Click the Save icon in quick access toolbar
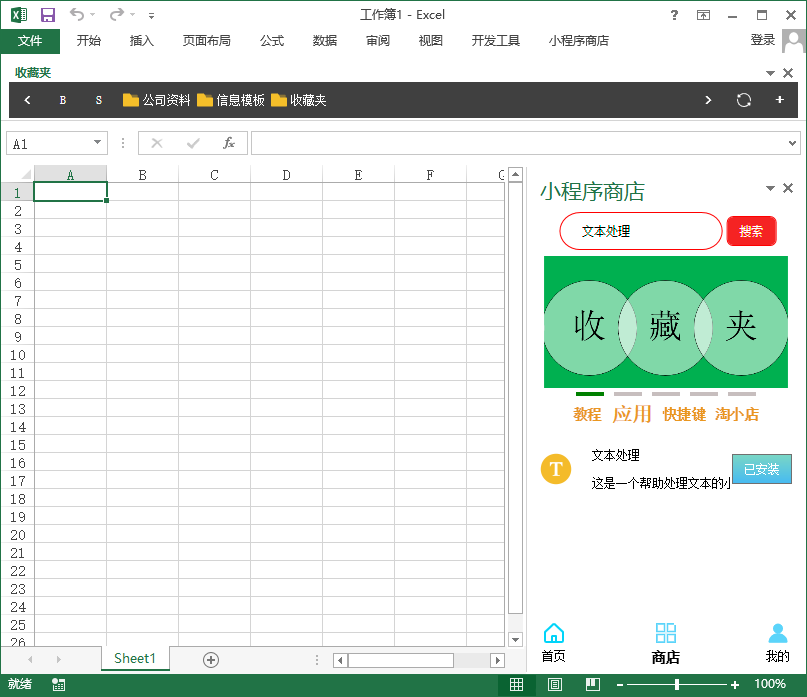The image size is (807, 697). click(x=48, y=15)
